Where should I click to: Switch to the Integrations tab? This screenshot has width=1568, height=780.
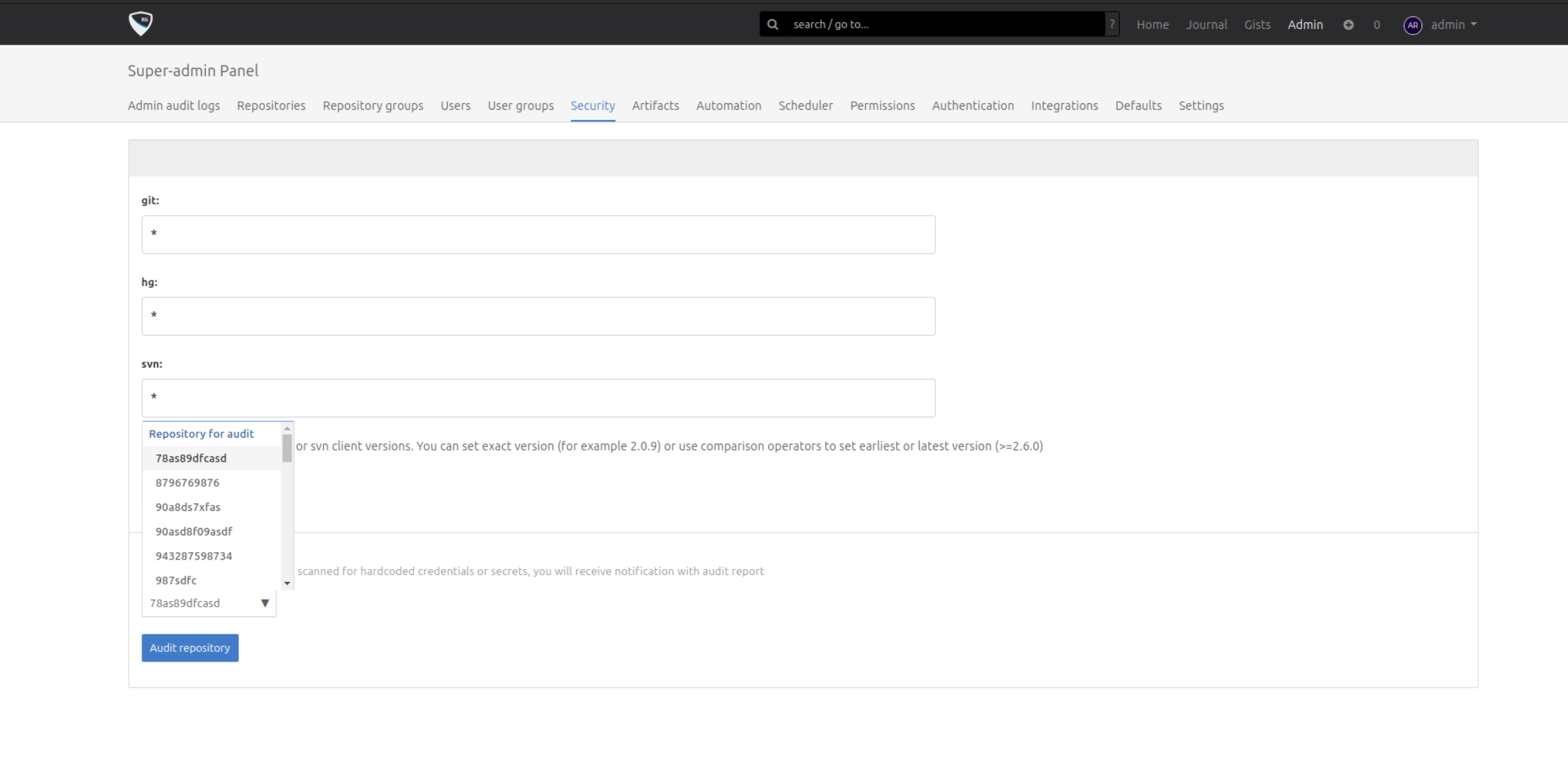click(x=1065, y=106)
